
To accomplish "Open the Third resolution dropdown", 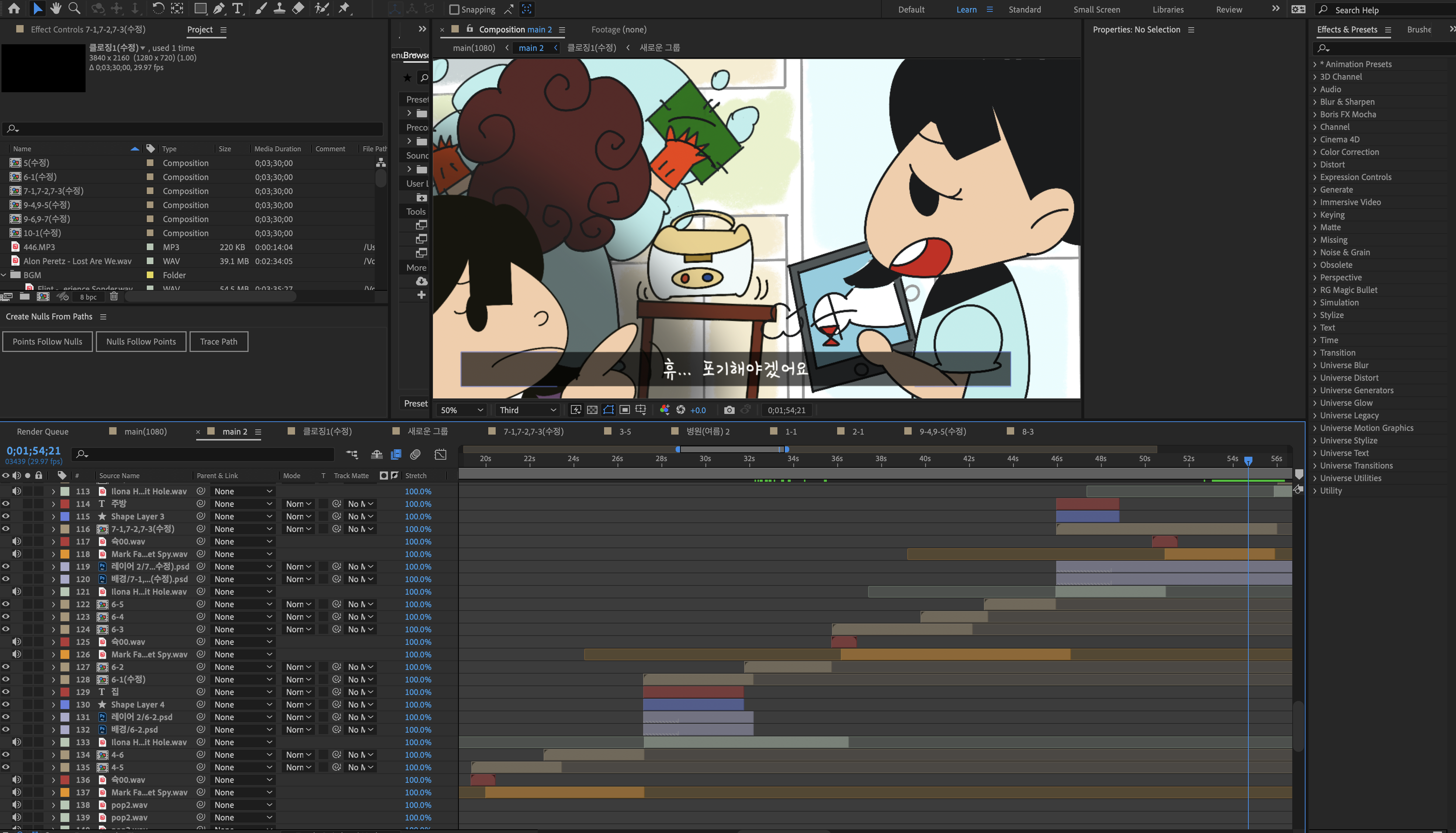I will tap(527, 410).
